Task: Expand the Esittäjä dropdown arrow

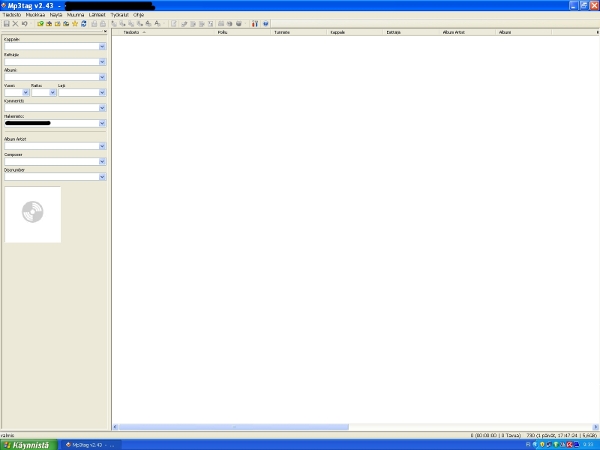Action: click(102, 62)
